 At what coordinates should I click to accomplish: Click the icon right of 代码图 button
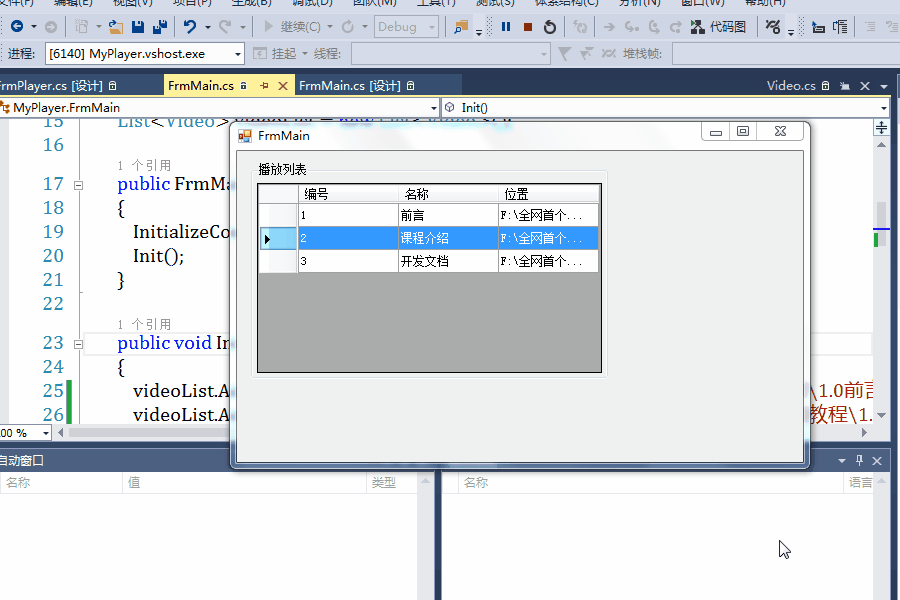[x=773, y=26]
